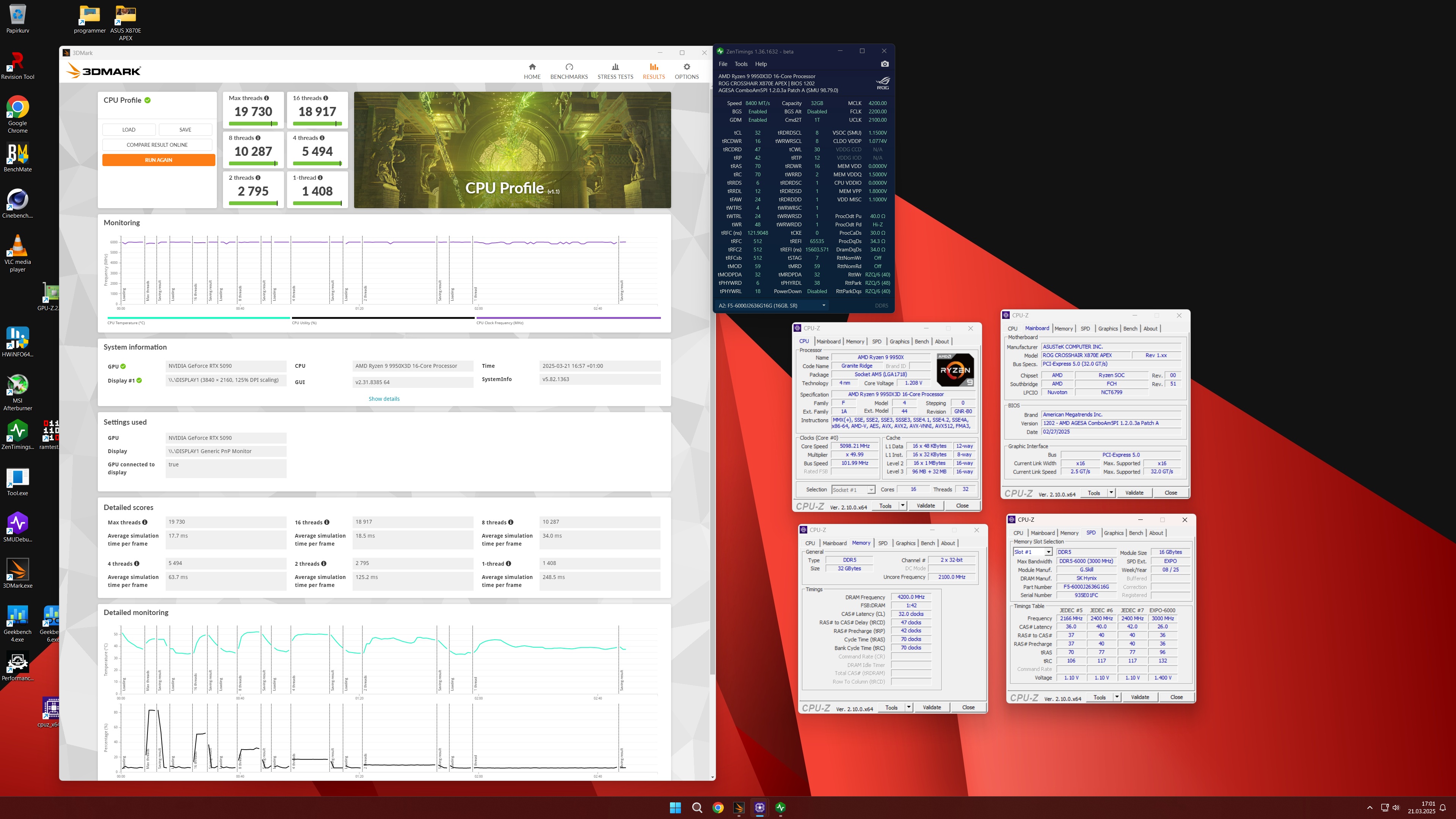Click CPU-Z icon in taskbar
The width and height of the screenshot is (1456, 819).
759,808
